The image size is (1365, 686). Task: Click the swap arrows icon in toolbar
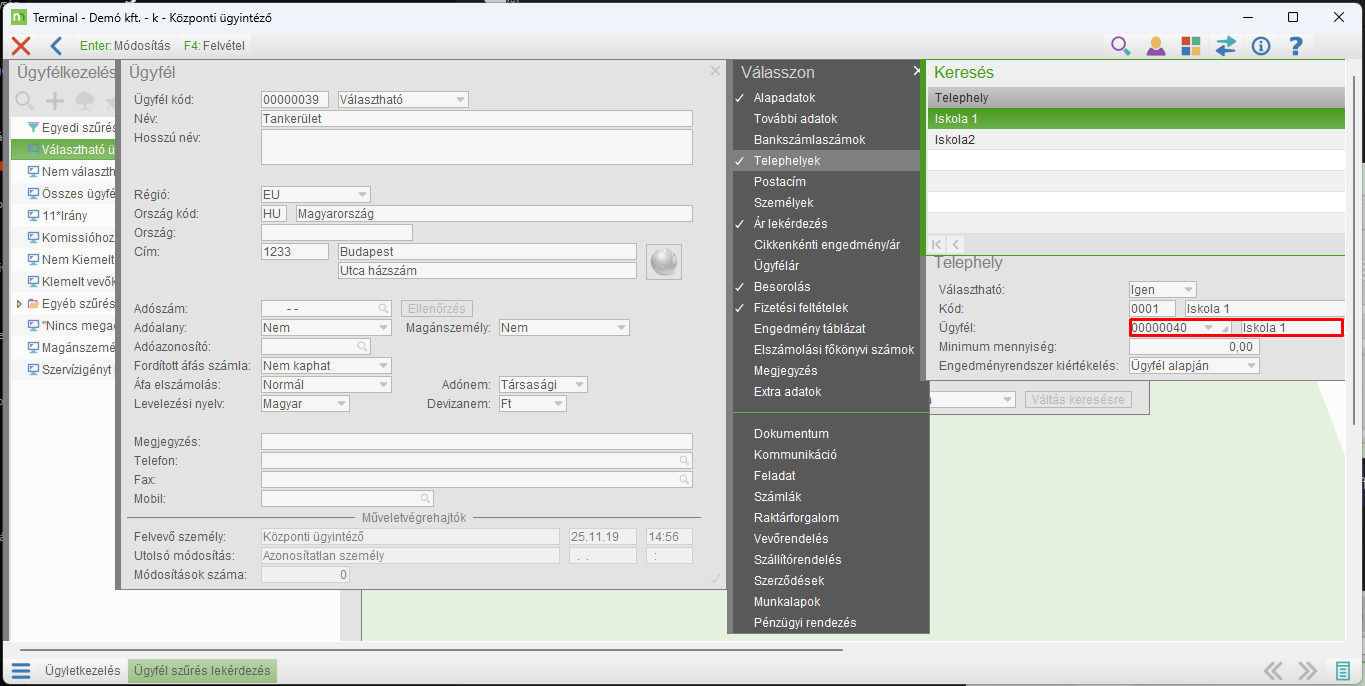click(1225, 46)
